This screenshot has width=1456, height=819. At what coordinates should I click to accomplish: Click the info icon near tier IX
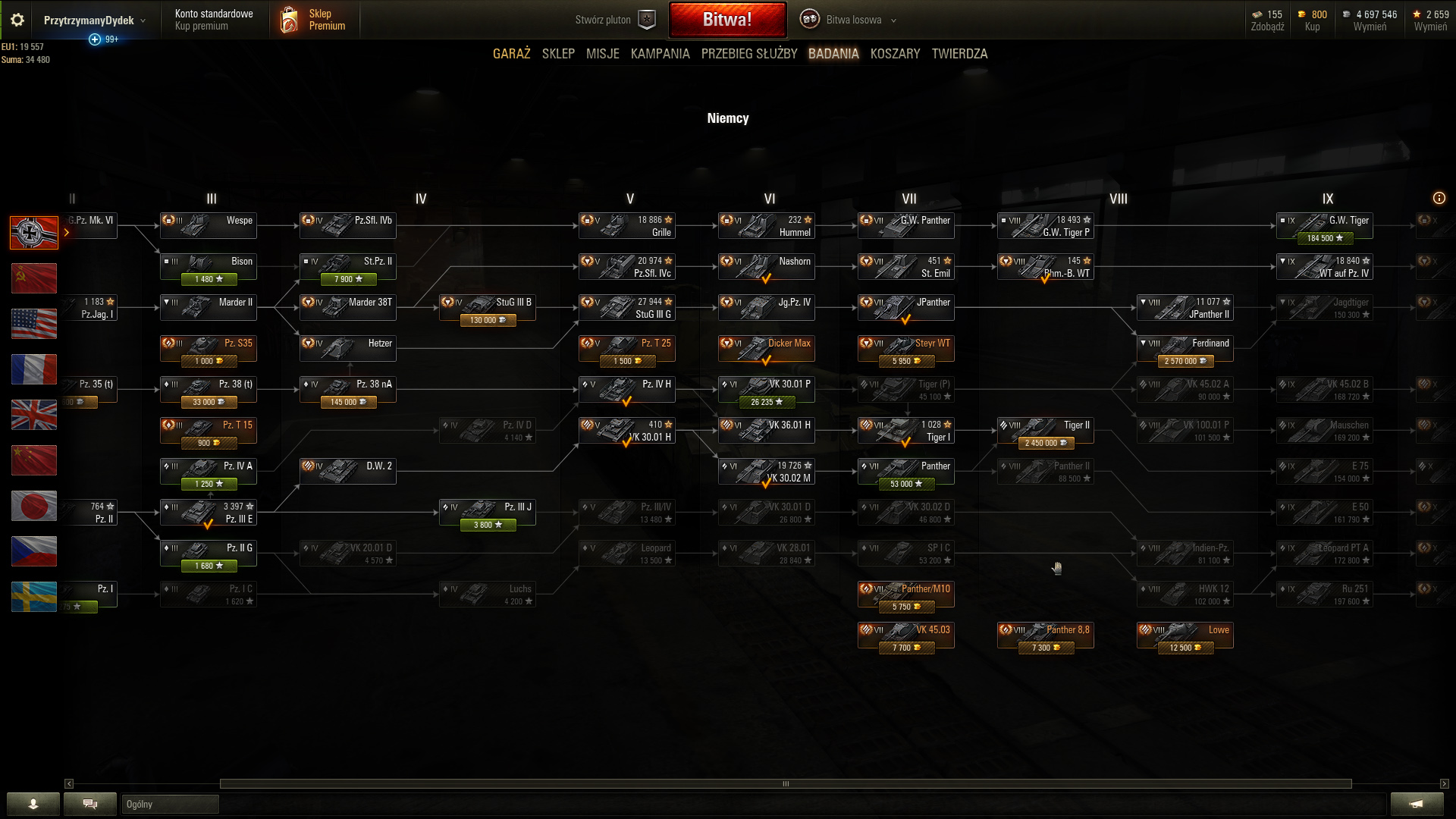tap(1439, 198)
